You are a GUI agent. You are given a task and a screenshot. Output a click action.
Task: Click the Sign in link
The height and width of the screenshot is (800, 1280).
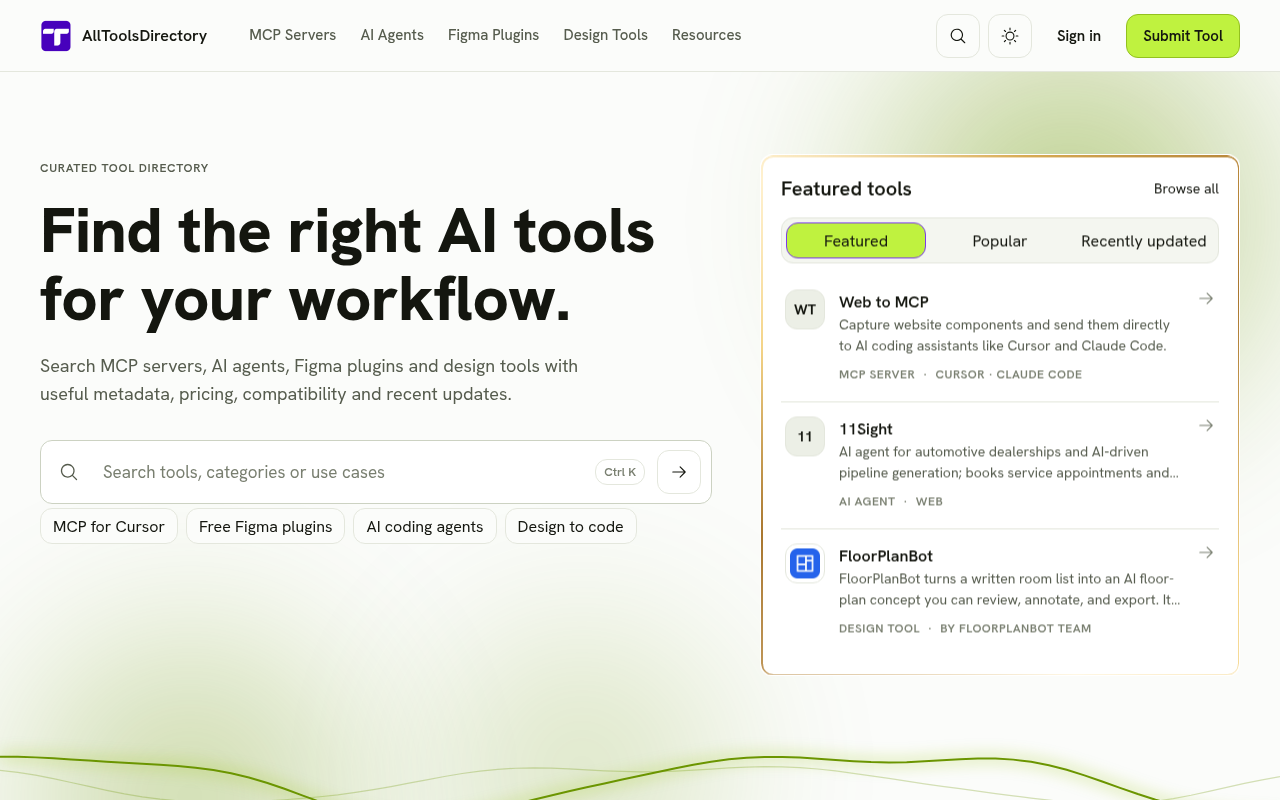[1079, 36]
